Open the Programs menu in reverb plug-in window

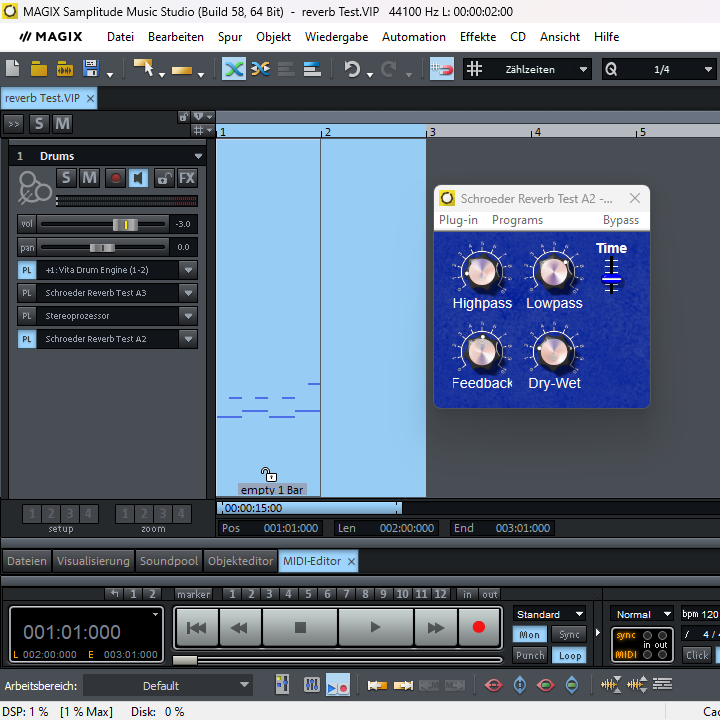tap(518, 220)
